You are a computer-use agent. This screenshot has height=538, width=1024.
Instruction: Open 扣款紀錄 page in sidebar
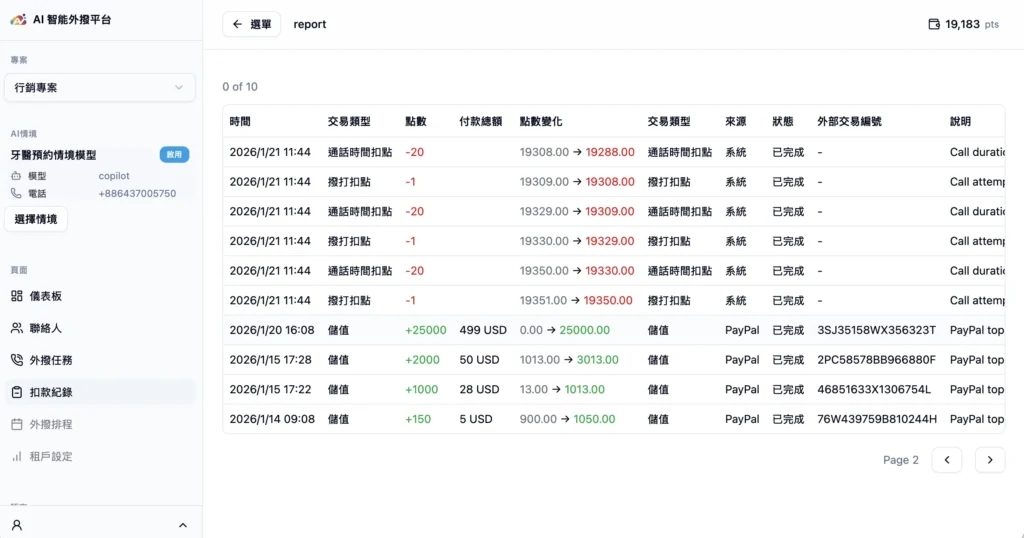(100, 392)
